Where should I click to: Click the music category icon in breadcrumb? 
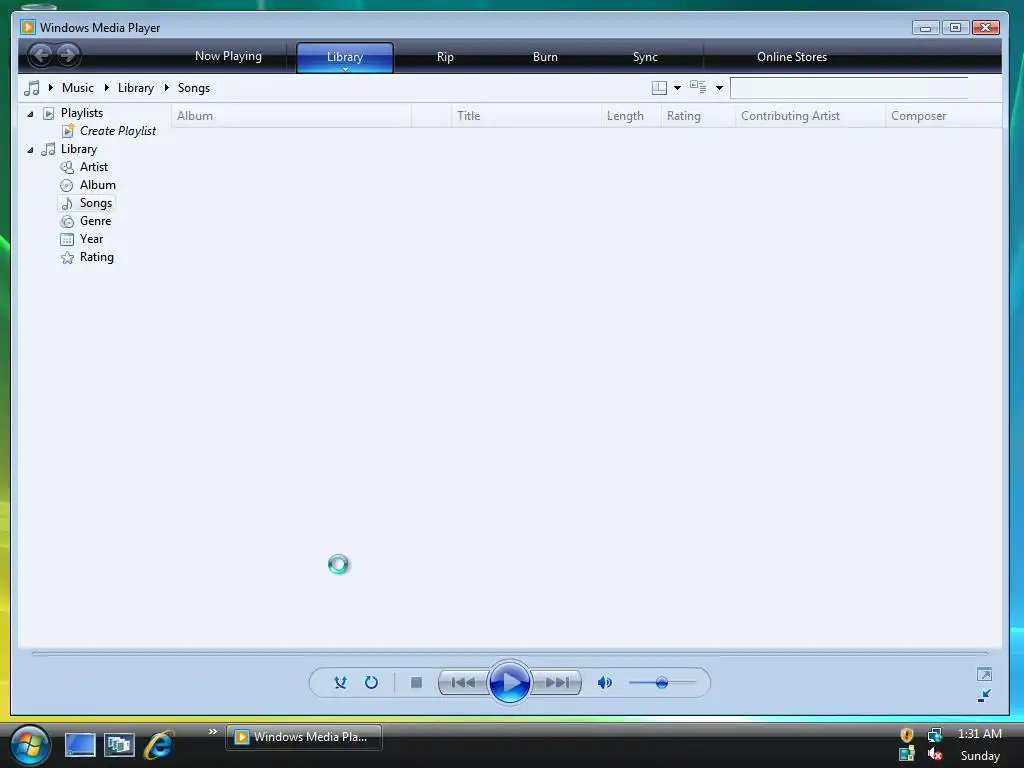click(31, 88)
